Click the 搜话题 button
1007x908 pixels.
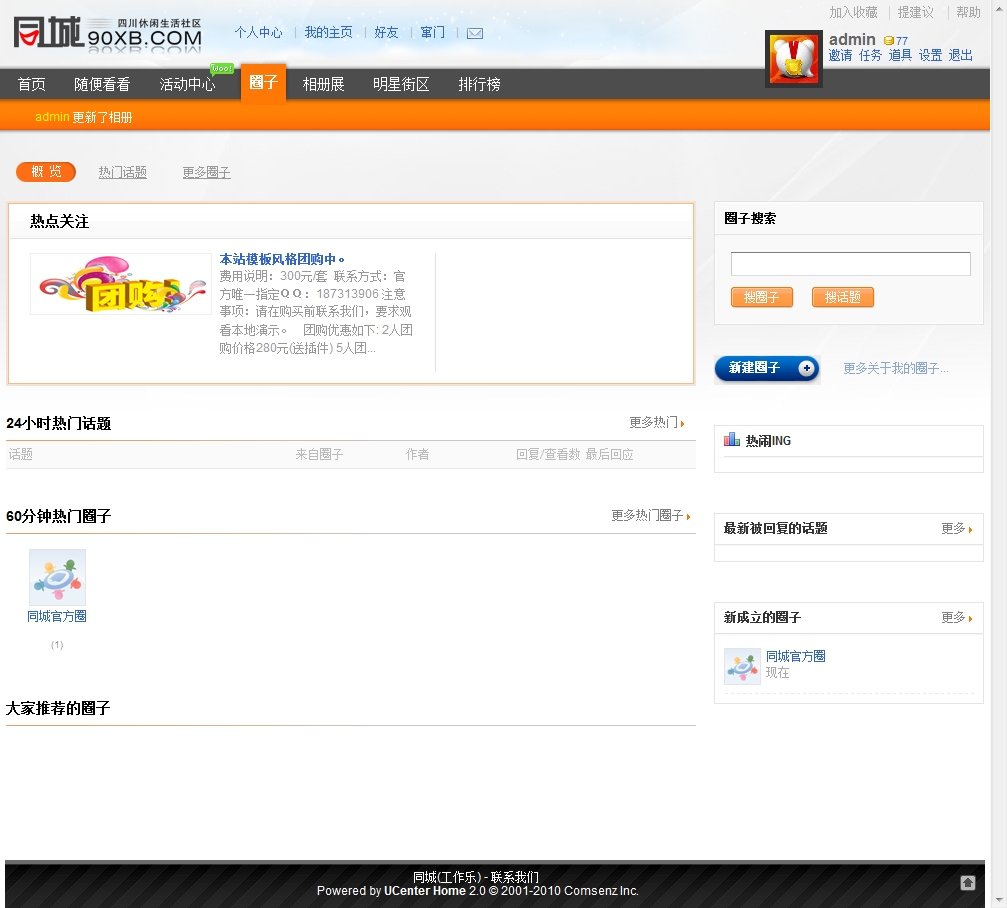point(843,297)
